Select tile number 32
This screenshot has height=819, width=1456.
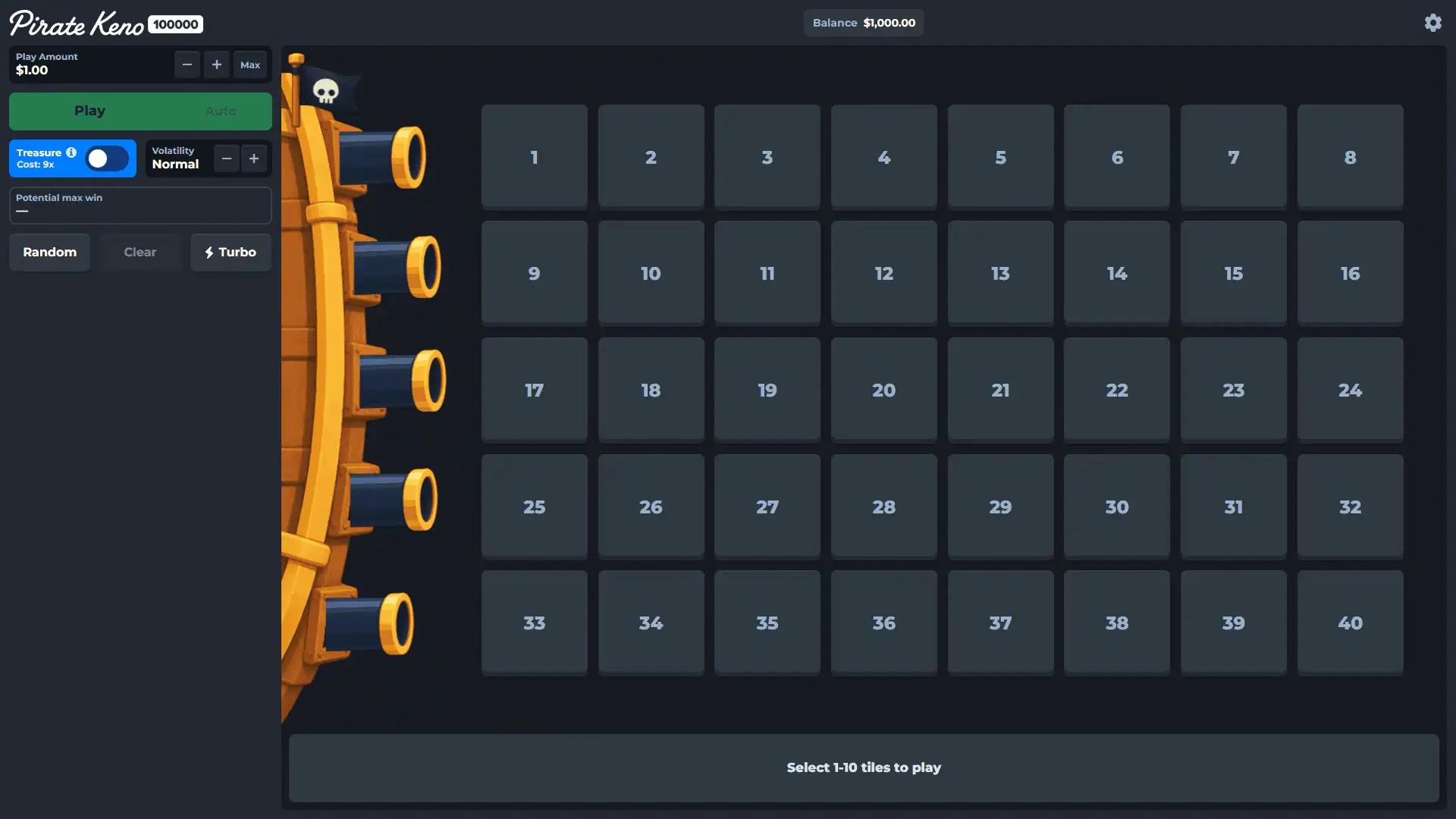pos(1351,507)
